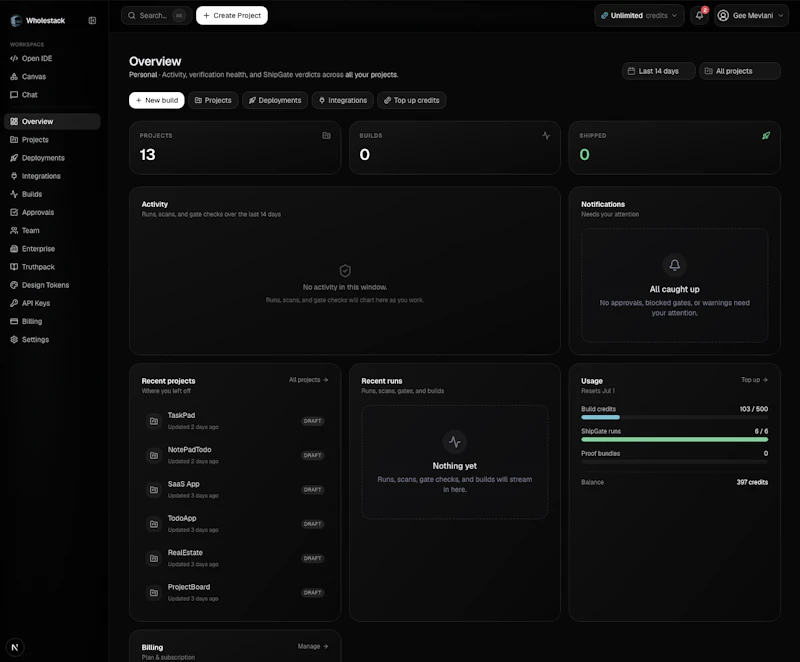Click the DRAFT badge on TodoApp
The width and height of the screenshot is (800, 662).
312,524
